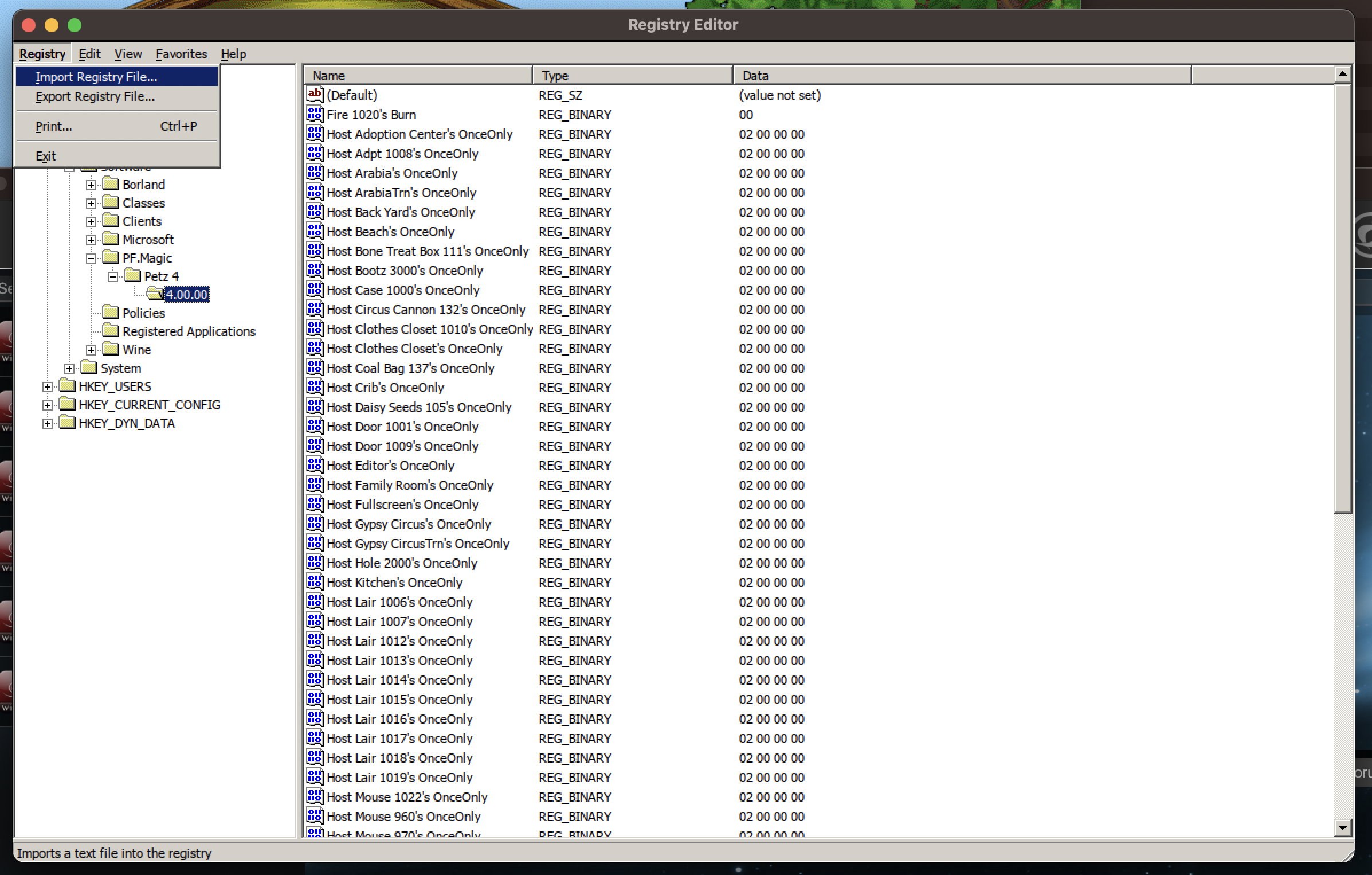
Task: Choose Import Registry File from menu
Action: (96, 77)
